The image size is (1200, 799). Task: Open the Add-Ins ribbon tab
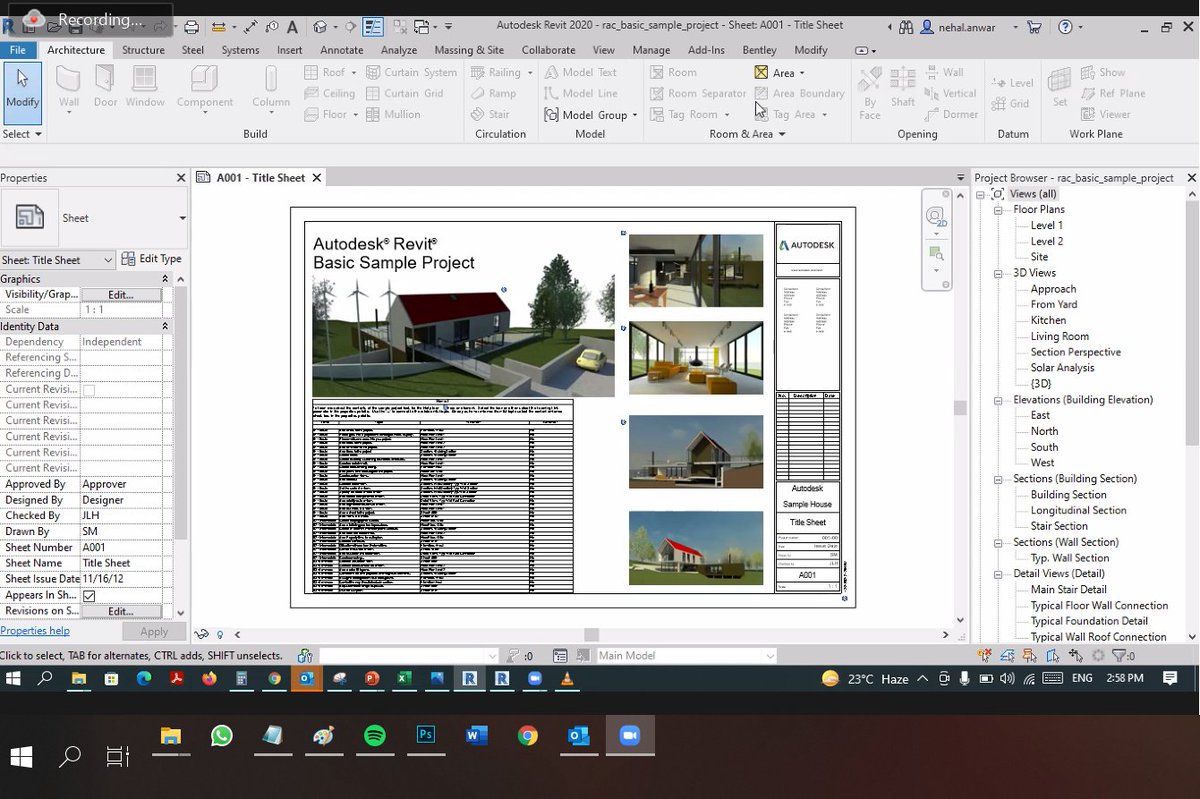(x=706, y=50)
